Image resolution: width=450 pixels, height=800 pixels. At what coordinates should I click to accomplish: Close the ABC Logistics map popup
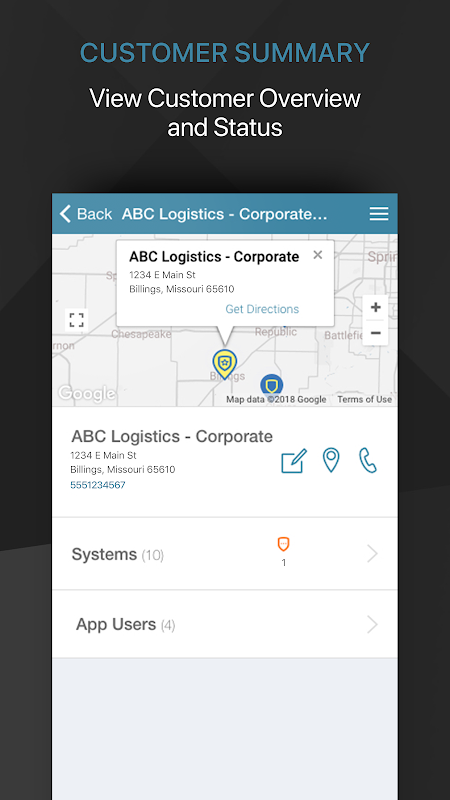tap(318, 255)
